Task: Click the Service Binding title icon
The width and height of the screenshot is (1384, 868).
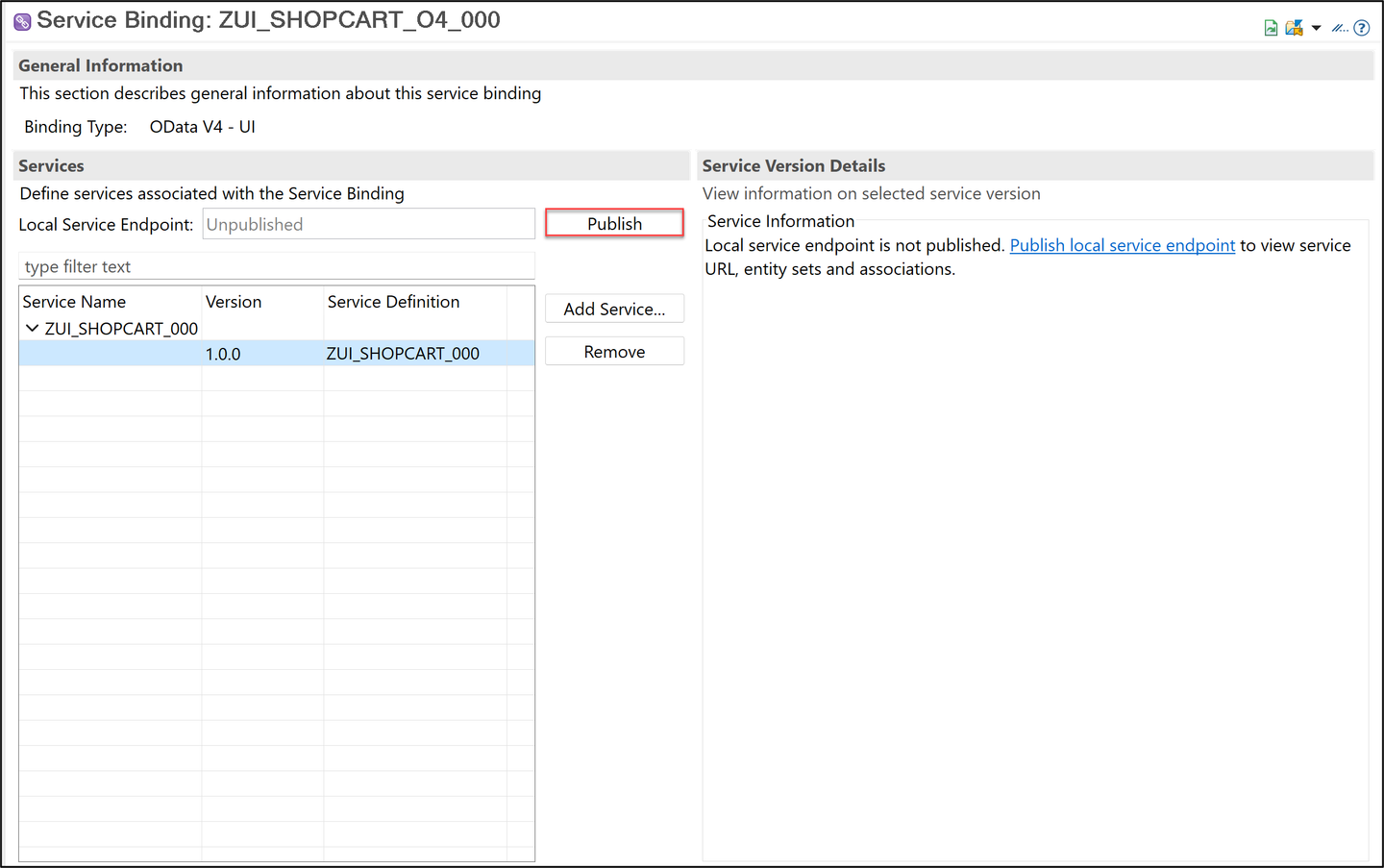Action: (x=22, y=21)
